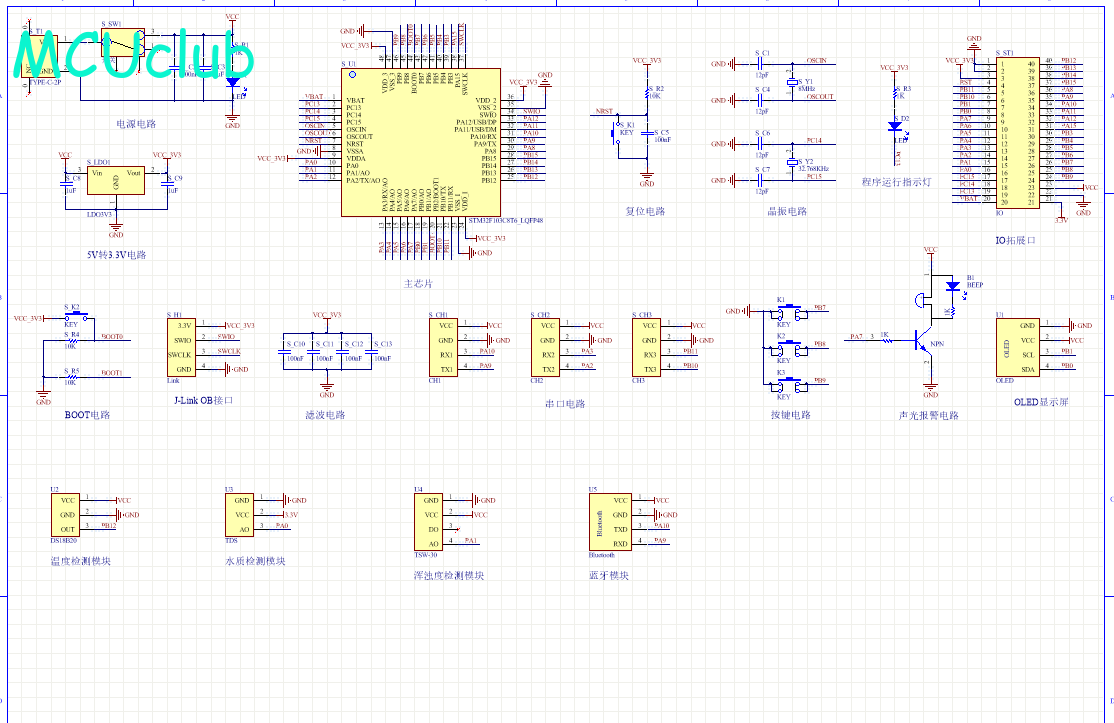Select the STM32F103C8T6 main chip component
The image size is (1114, 723).
(x=420, y=142)
